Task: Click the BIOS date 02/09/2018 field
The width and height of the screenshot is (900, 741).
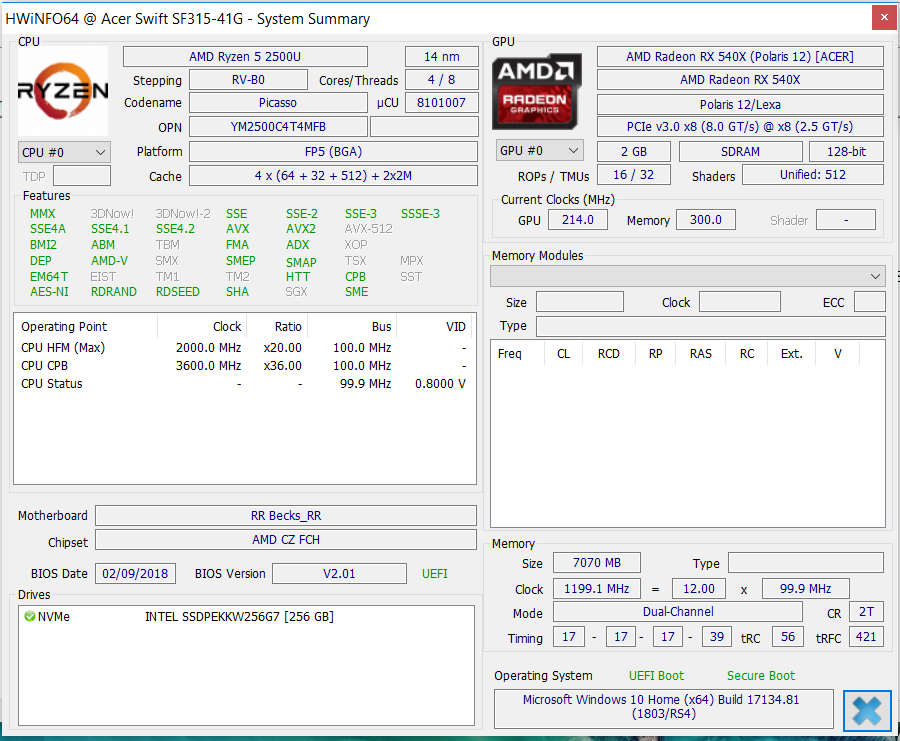Action: click(135, 573)
